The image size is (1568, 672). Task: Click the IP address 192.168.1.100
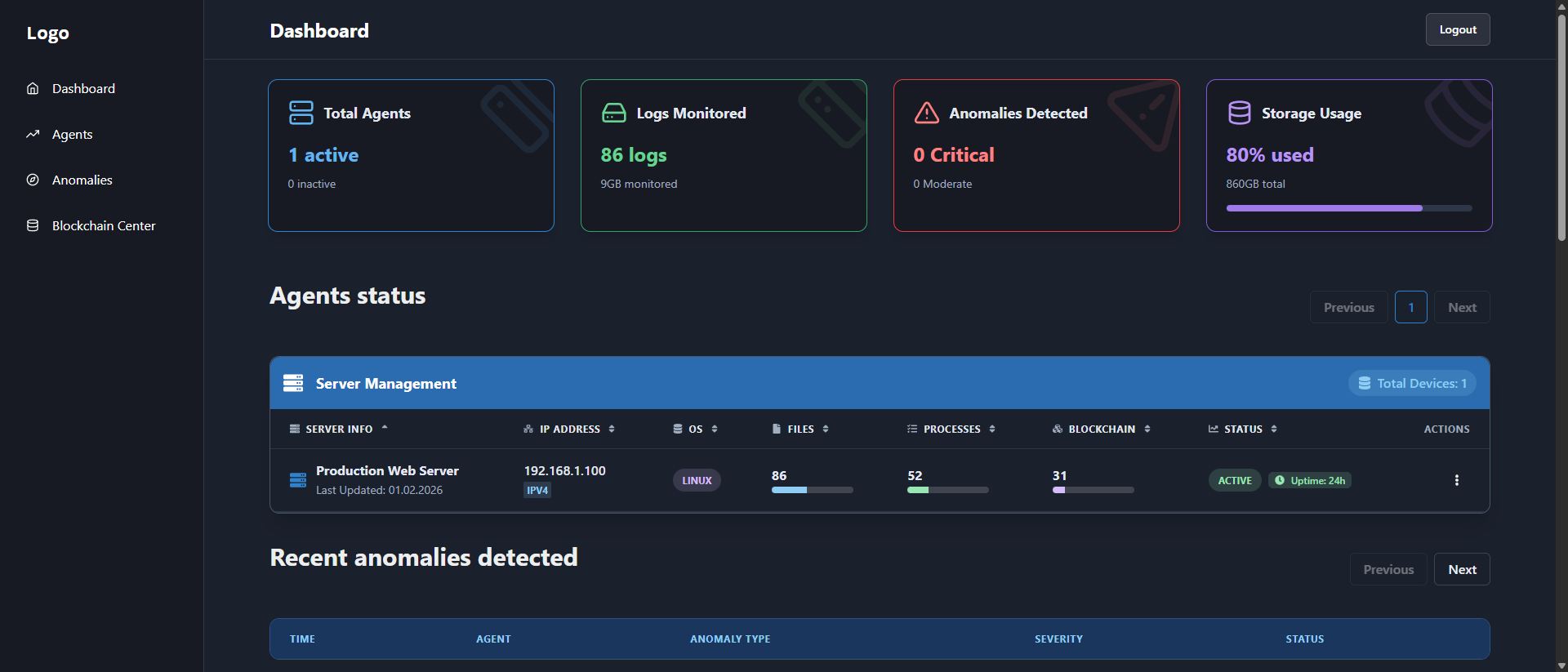pos(564,470)
